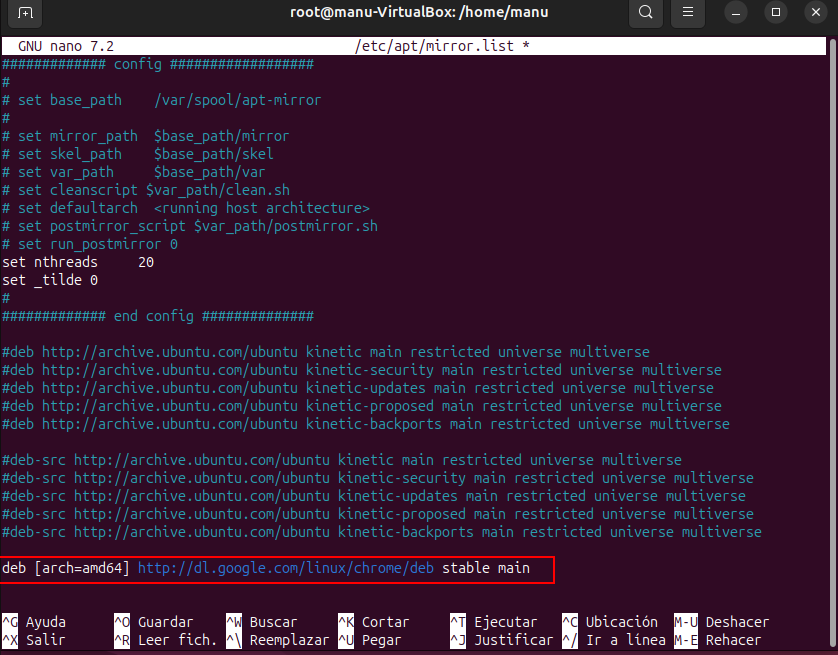This screenshot has height=655, width=838.
Task: Click the Cortar shortcut label
Action: [385, 622]
